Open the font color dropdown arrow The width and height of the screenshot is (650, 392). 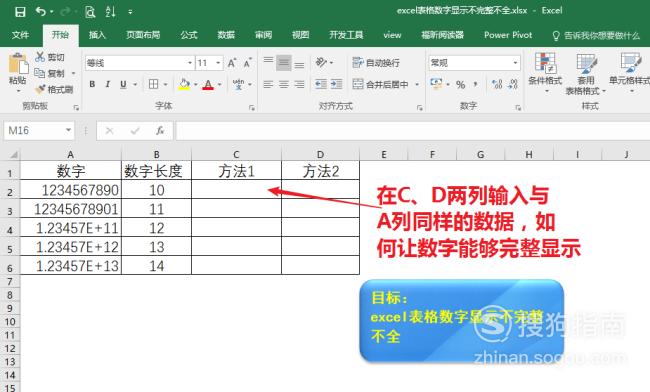220,85
